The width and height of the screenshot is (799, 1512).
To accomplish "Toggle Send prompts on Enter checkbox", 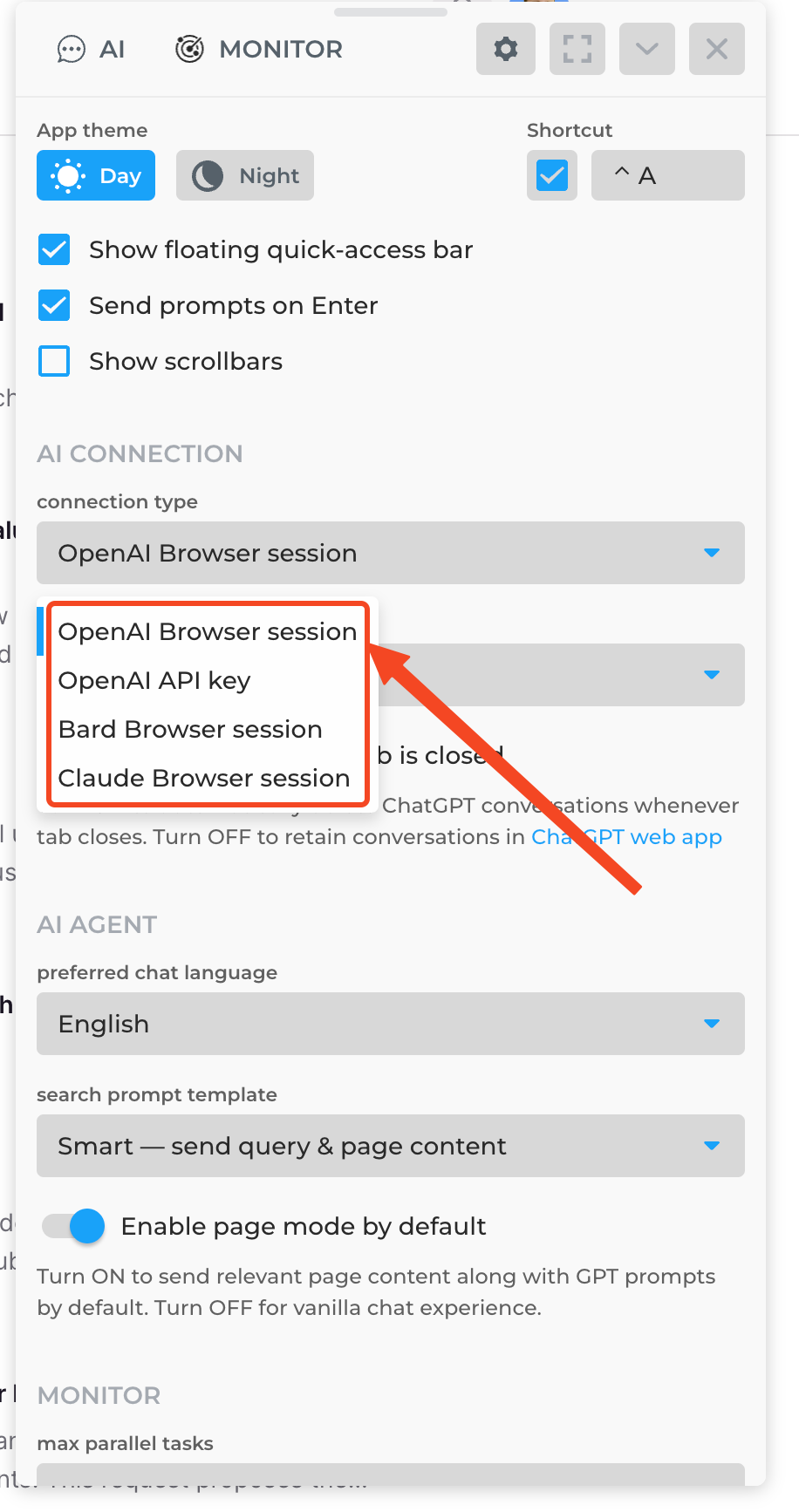I will tap(54, 305).
